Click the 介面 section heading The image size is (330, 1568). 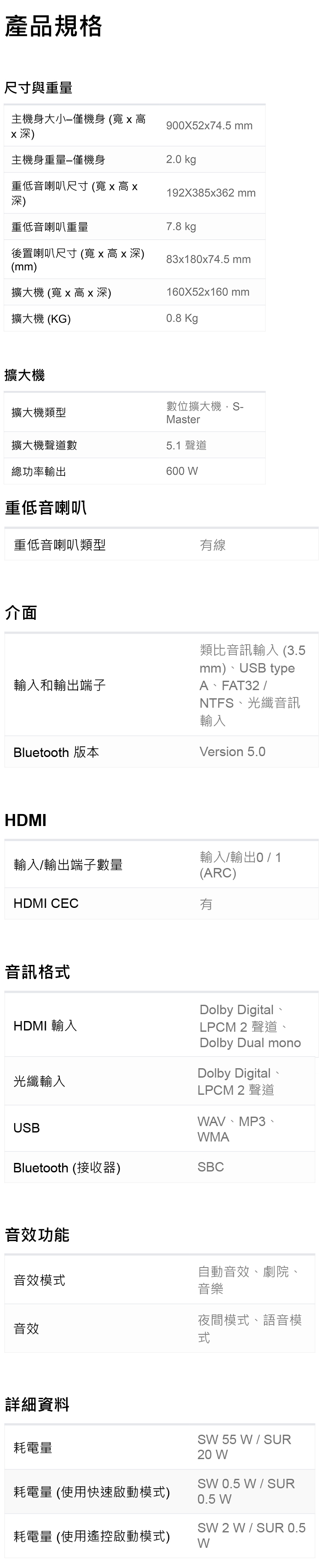21,613
